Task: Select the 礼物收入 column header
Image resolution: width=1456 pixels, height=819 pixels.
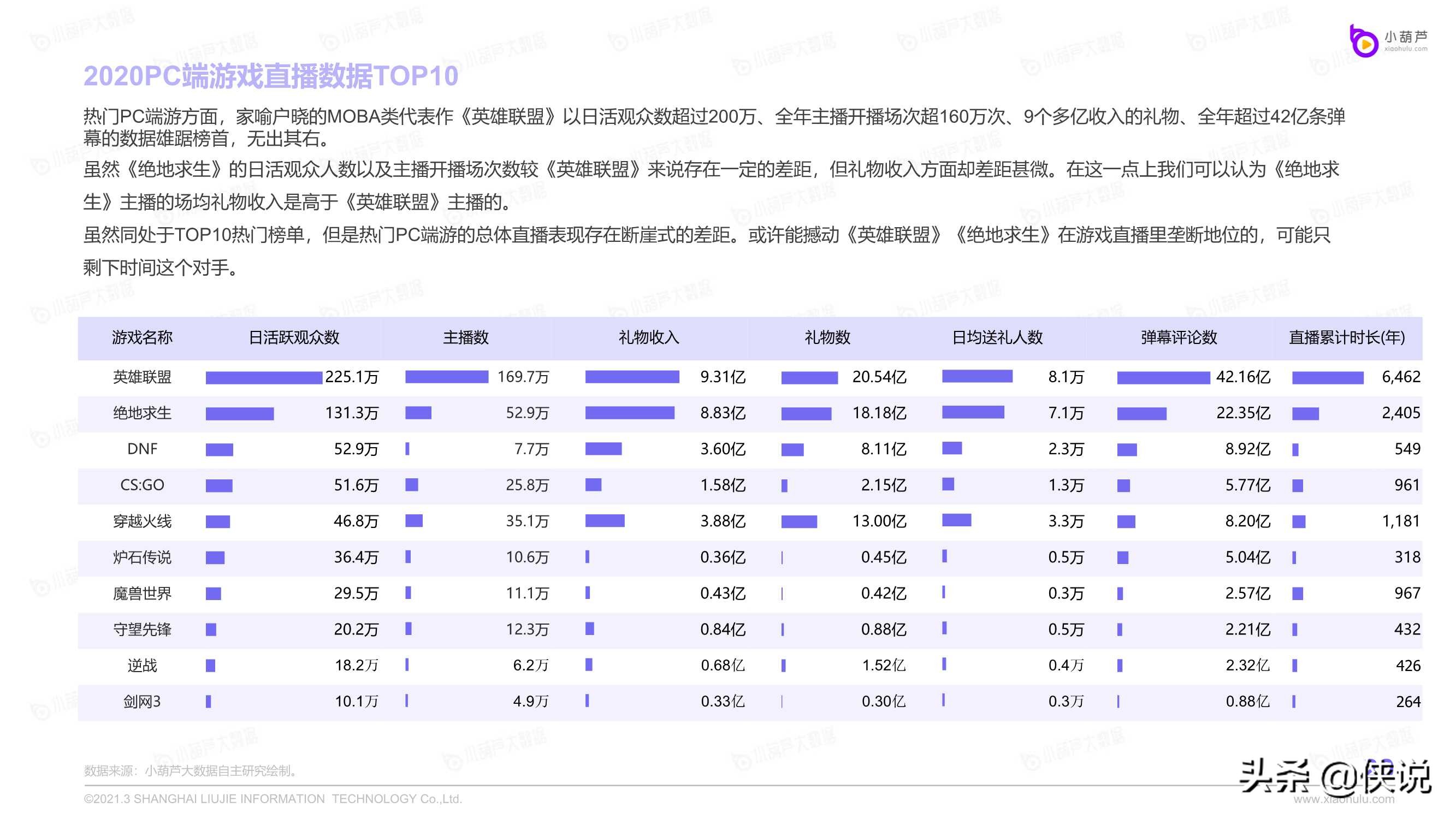Action: click(648, 337)
